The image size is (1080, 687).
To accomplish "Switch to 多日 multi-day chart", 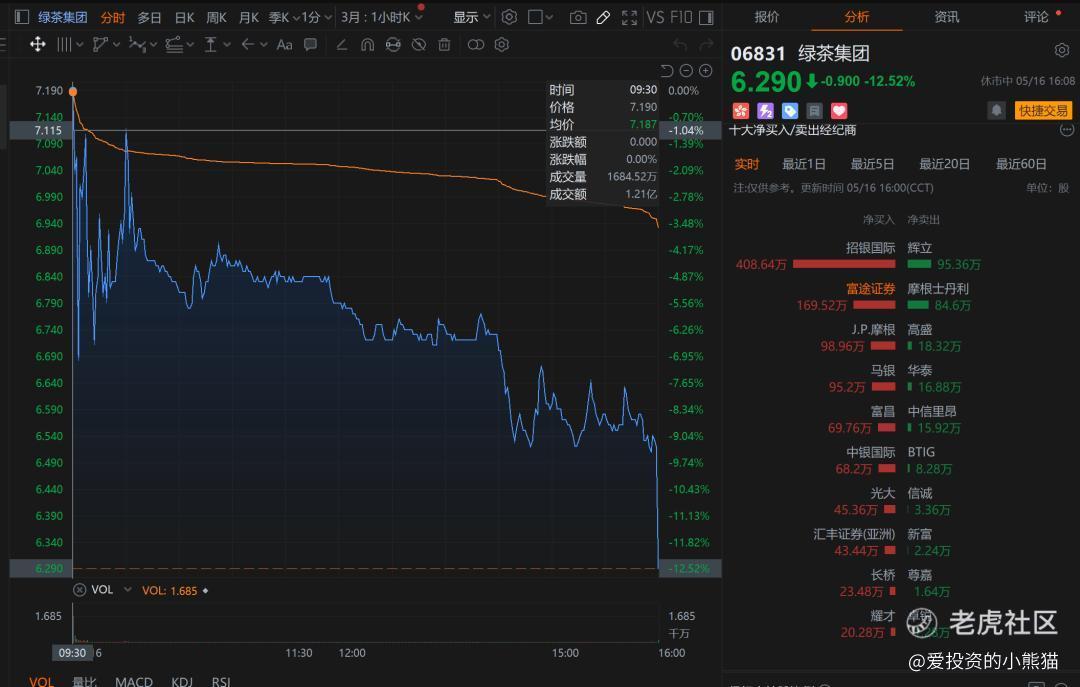I will click(x=149, y=17).
